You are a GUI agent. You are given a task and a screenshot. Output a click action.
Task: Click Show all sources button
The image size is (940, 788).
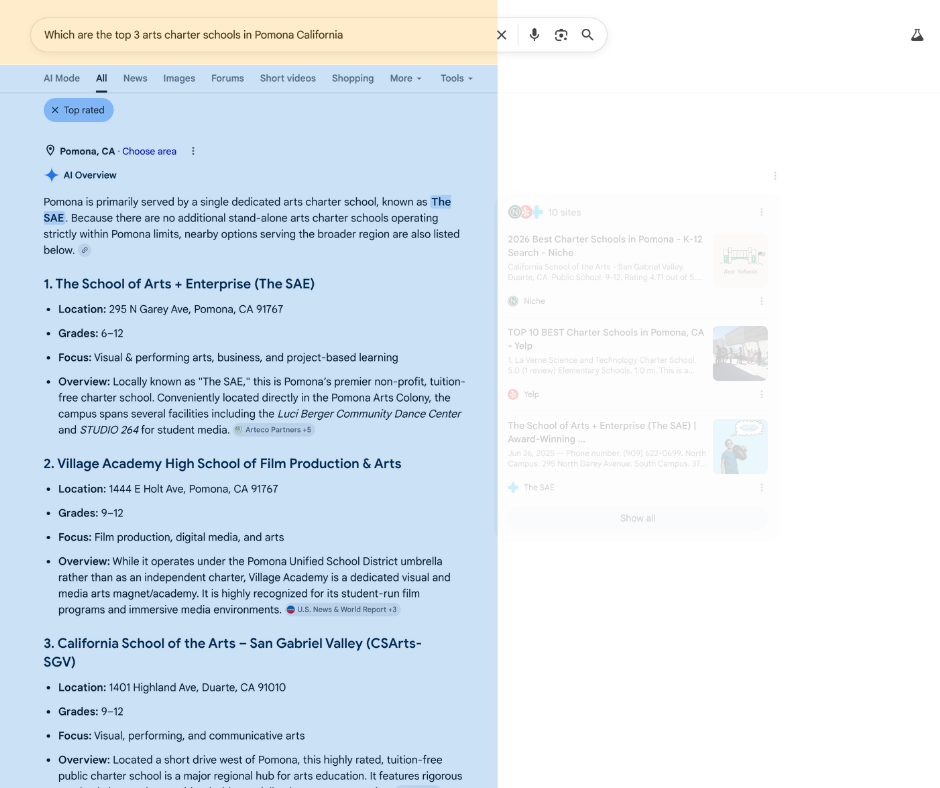coord(637,518)
